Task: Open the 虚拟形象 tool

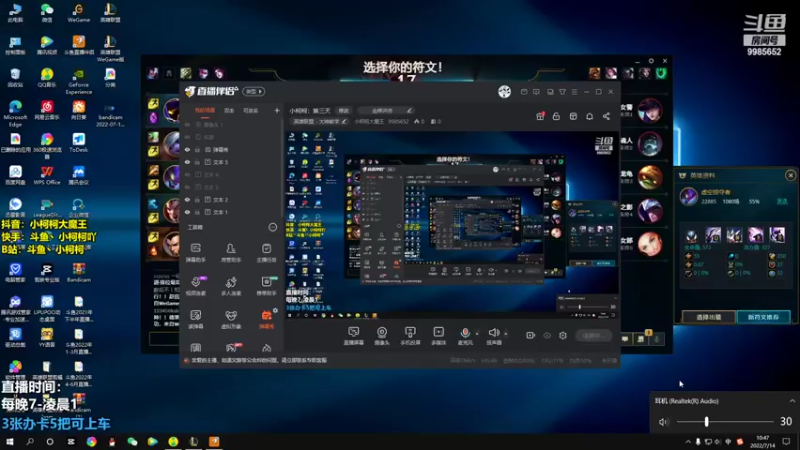Action: pos(231,319)
